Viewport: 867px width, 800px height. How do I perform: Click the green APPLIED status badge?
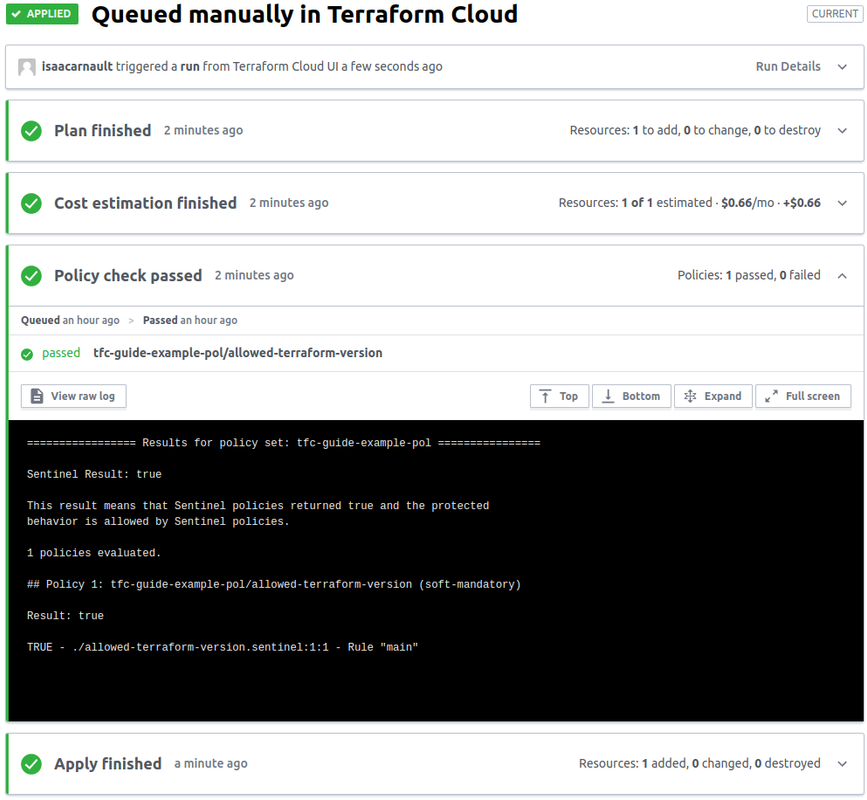[42, 14]
